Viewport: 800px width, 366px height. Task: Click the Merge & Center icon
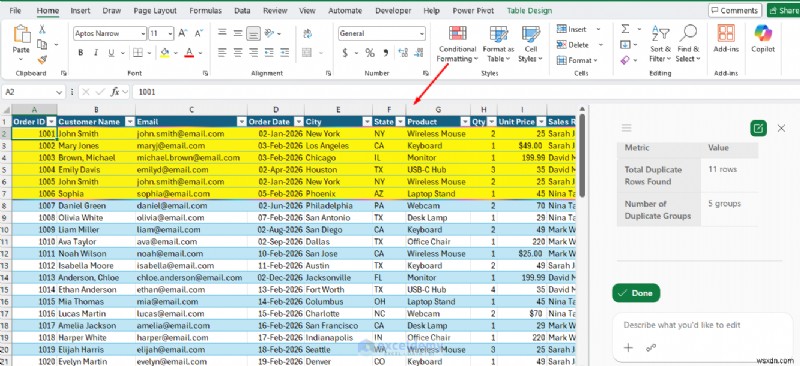click(307, 53)
